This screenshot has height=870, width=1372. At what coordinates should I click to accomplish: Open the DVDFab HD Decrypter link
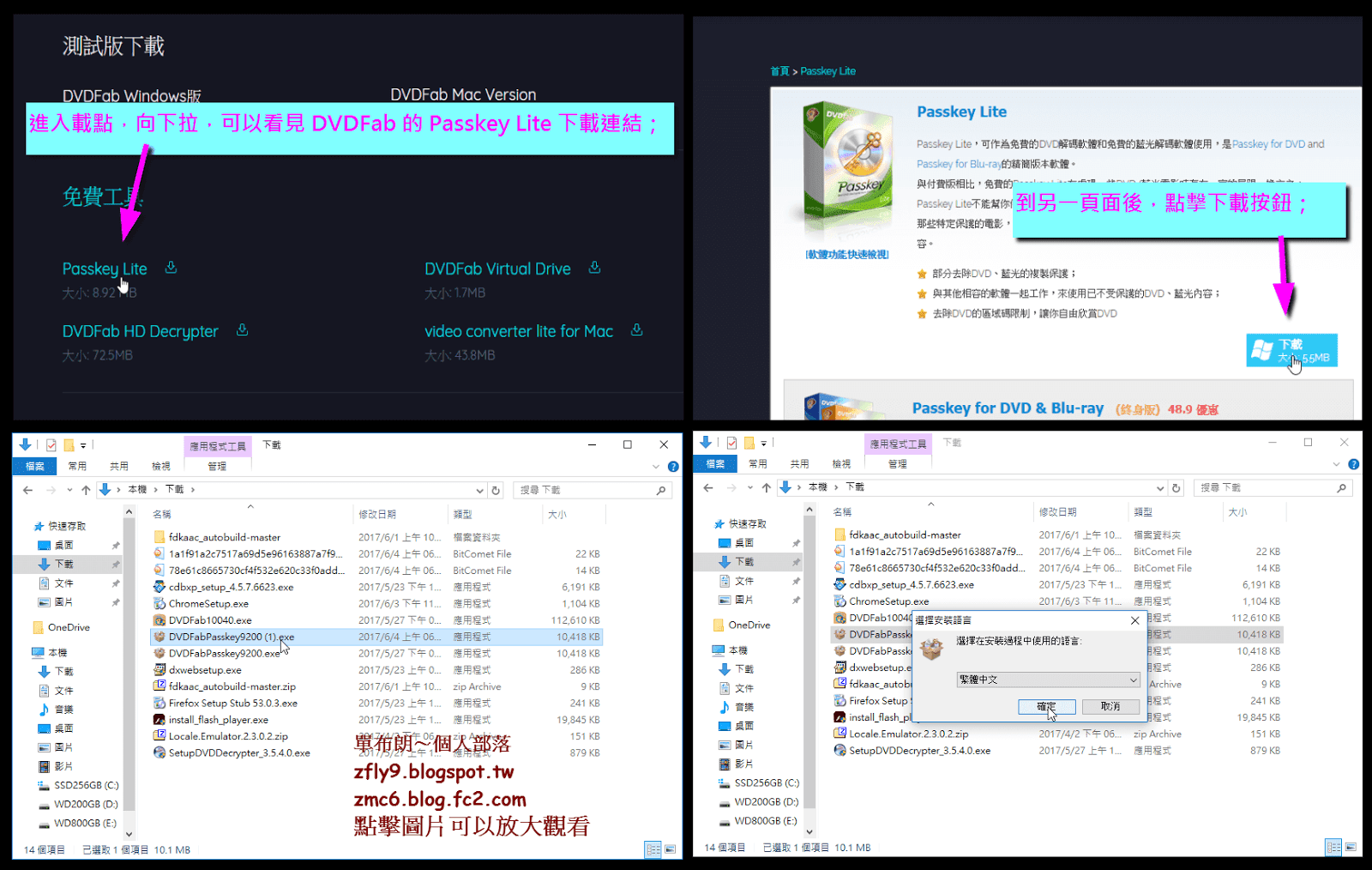(141, 331)
